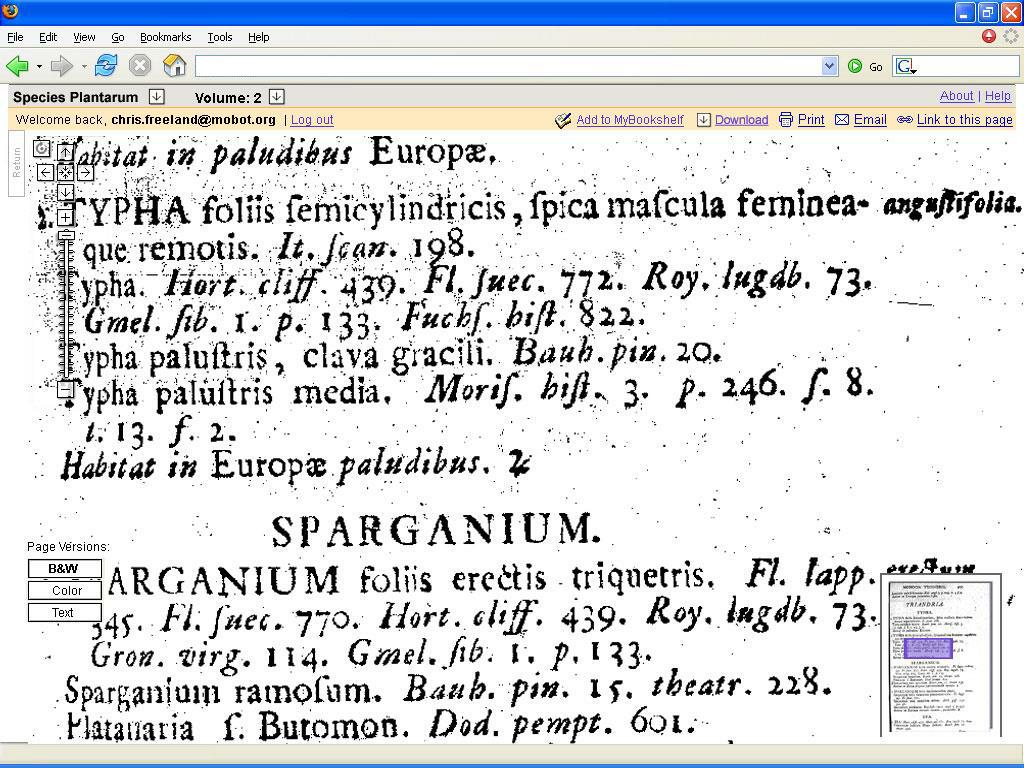This screenshot has height=768, width=1024.
Task: Zoom in with the plus button
Action: click(x=65, y=216)
